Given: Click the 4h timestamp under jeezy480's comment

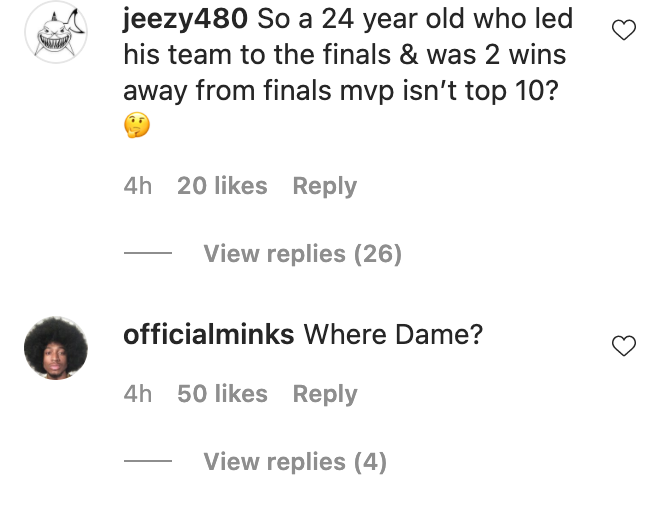Looking at the screenshot, I should [138, 186].
